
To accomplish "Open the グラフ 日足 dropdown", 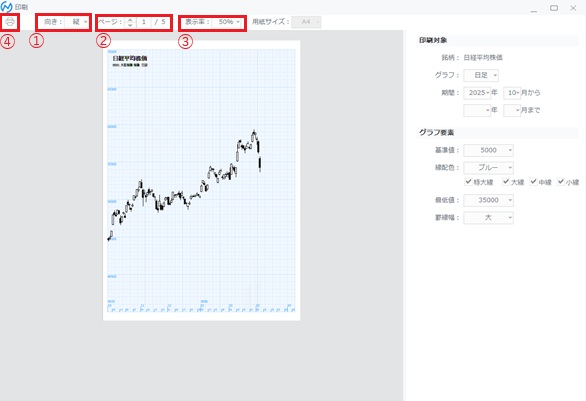I will pyautogui.click(x=481, y=75).
